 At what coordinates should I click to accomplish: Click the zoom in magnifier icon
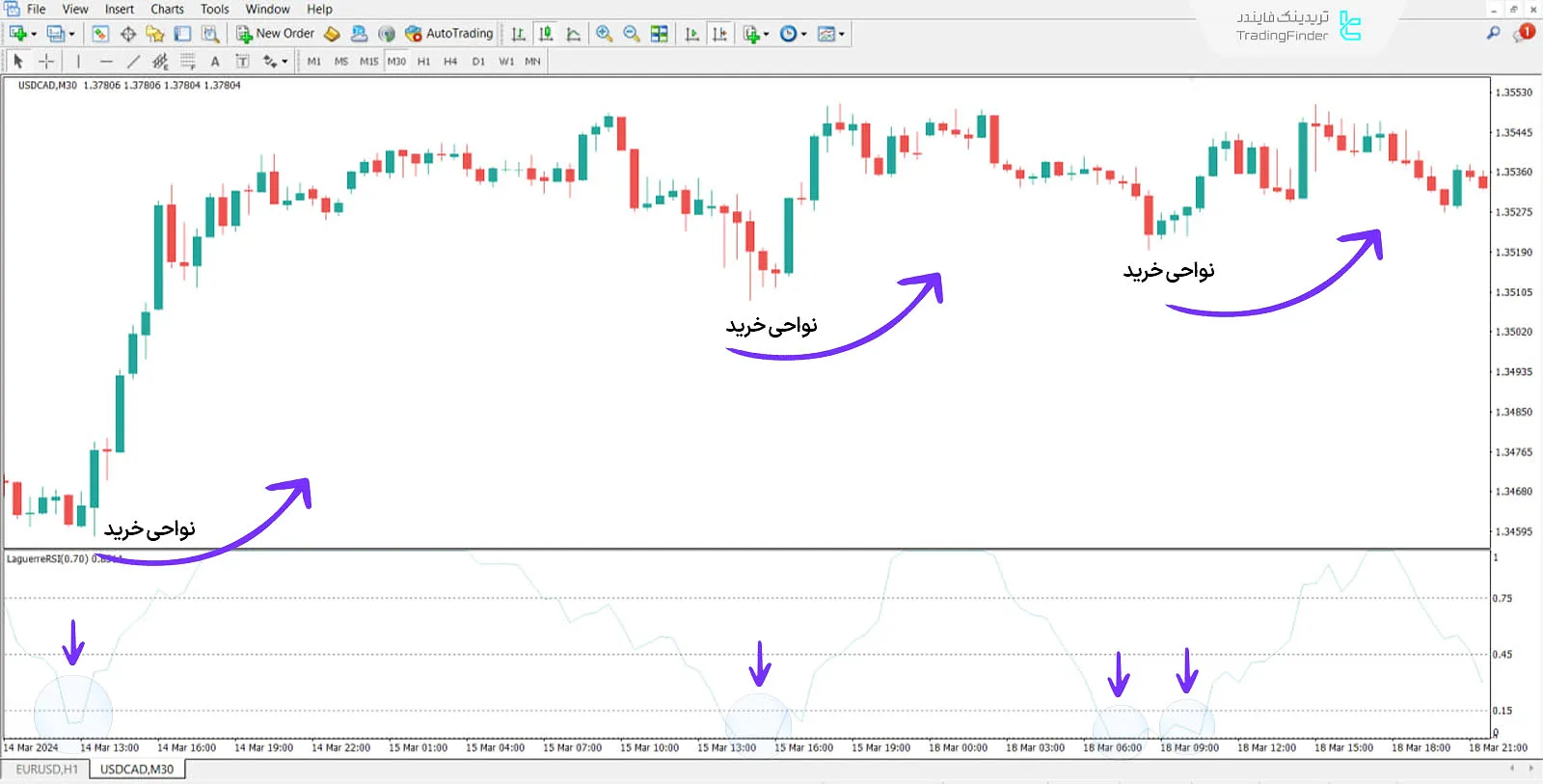coord(604,34)
